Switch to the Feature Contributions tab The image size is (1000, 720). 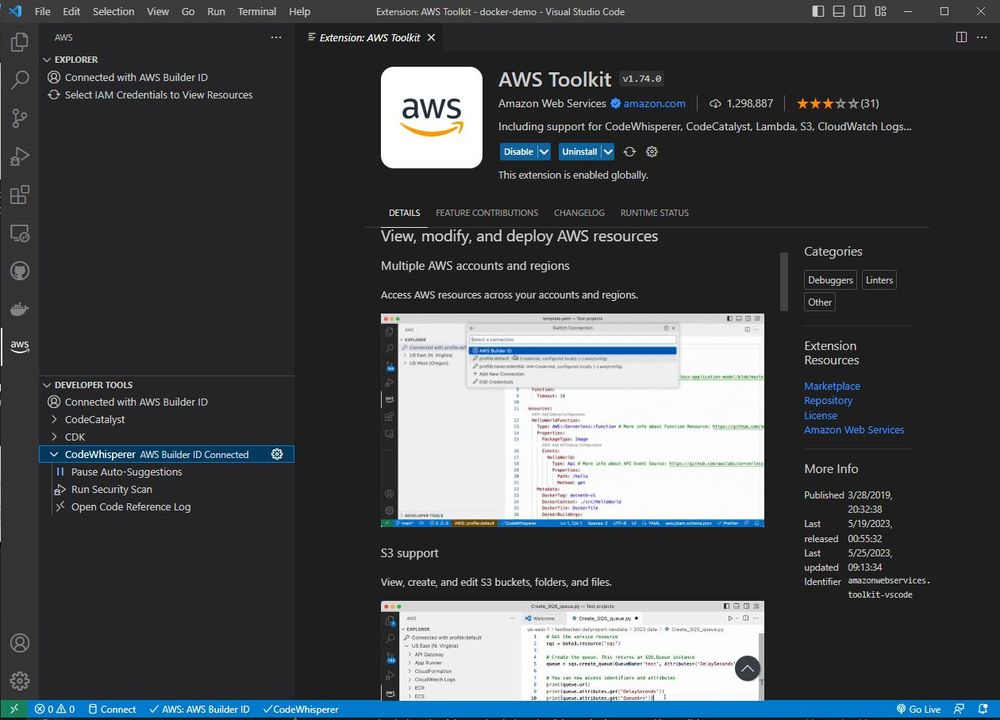pos(488,212)
